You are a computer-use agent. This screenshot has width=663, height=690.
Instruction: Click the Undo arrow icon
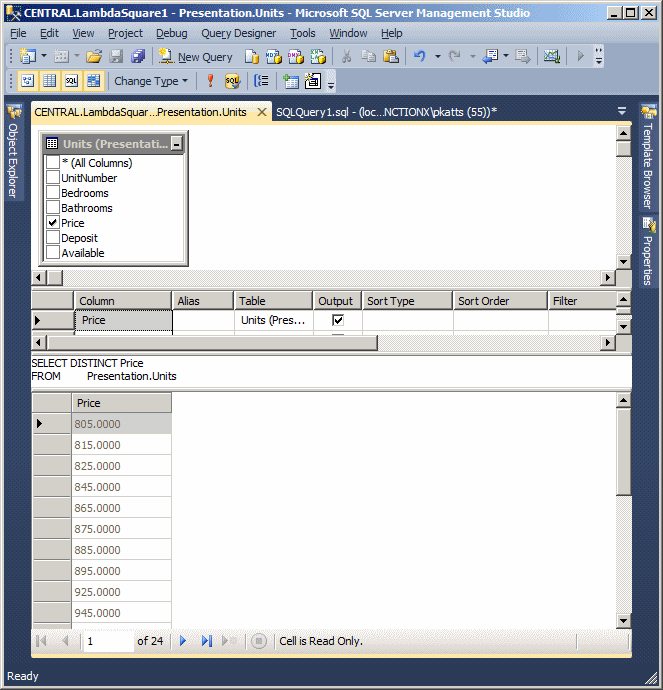(420, 56)
